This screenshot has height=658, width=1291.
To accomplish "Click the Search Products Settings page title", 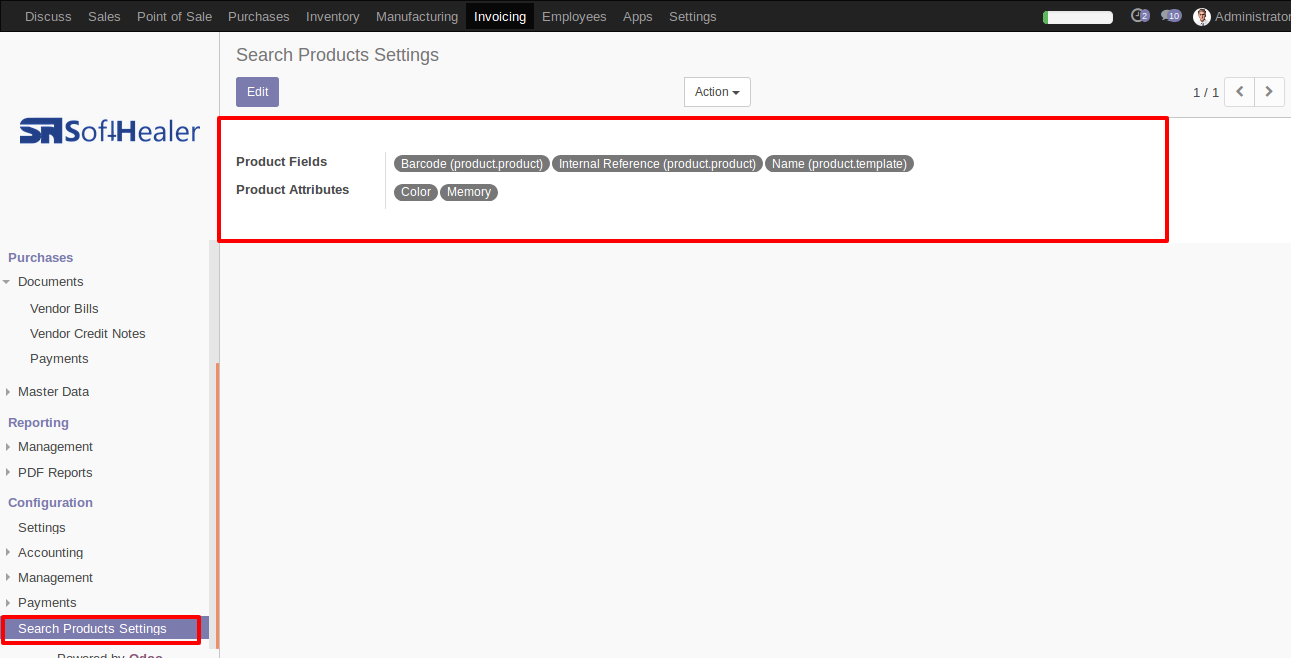I will tap(337, 55).
